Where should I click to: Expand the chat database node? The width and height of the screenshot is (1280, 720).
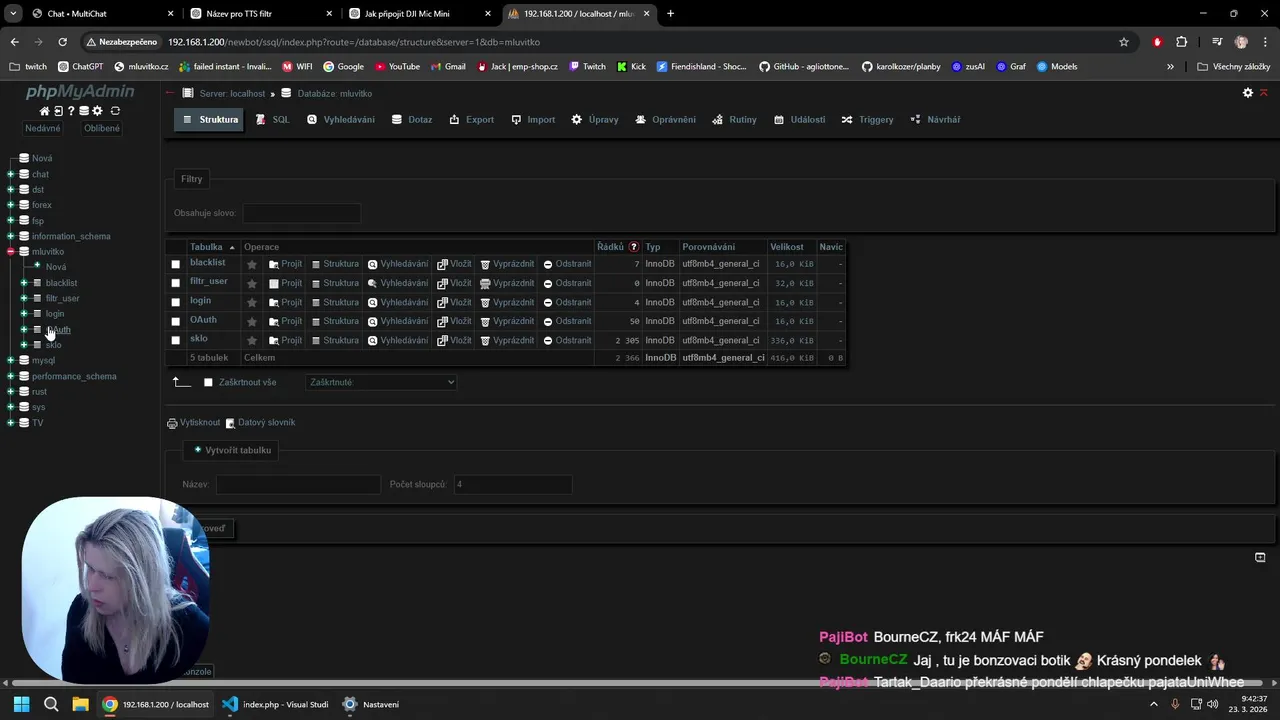(x=10, y=174)
